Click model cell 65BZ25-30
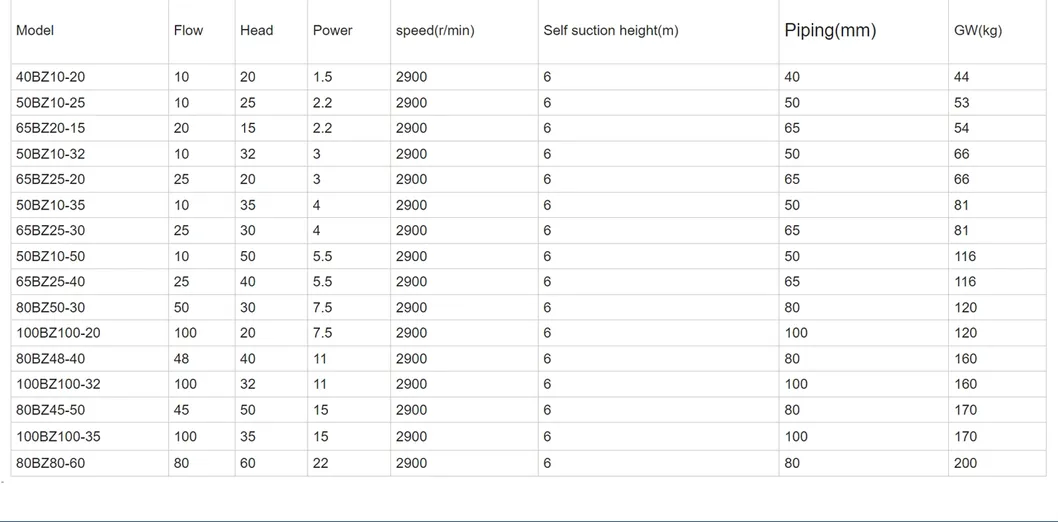 pos(51,231)
